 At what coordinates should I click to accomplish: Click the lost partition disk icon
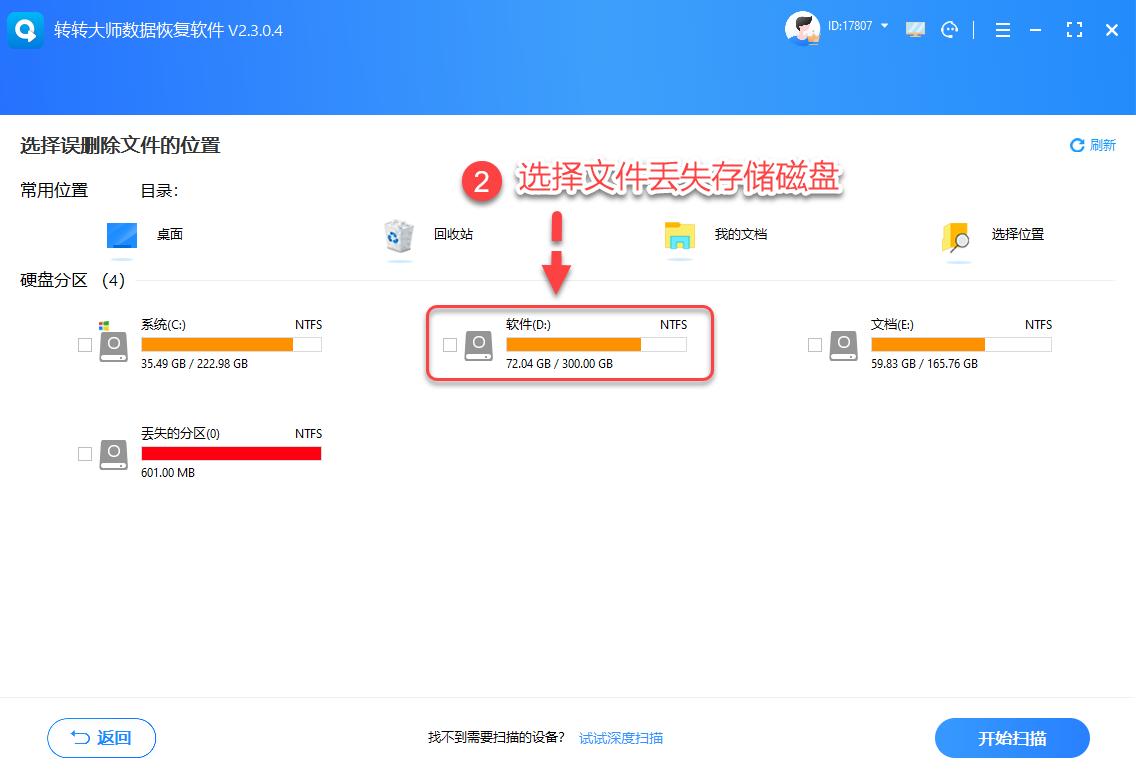[114, 455]
